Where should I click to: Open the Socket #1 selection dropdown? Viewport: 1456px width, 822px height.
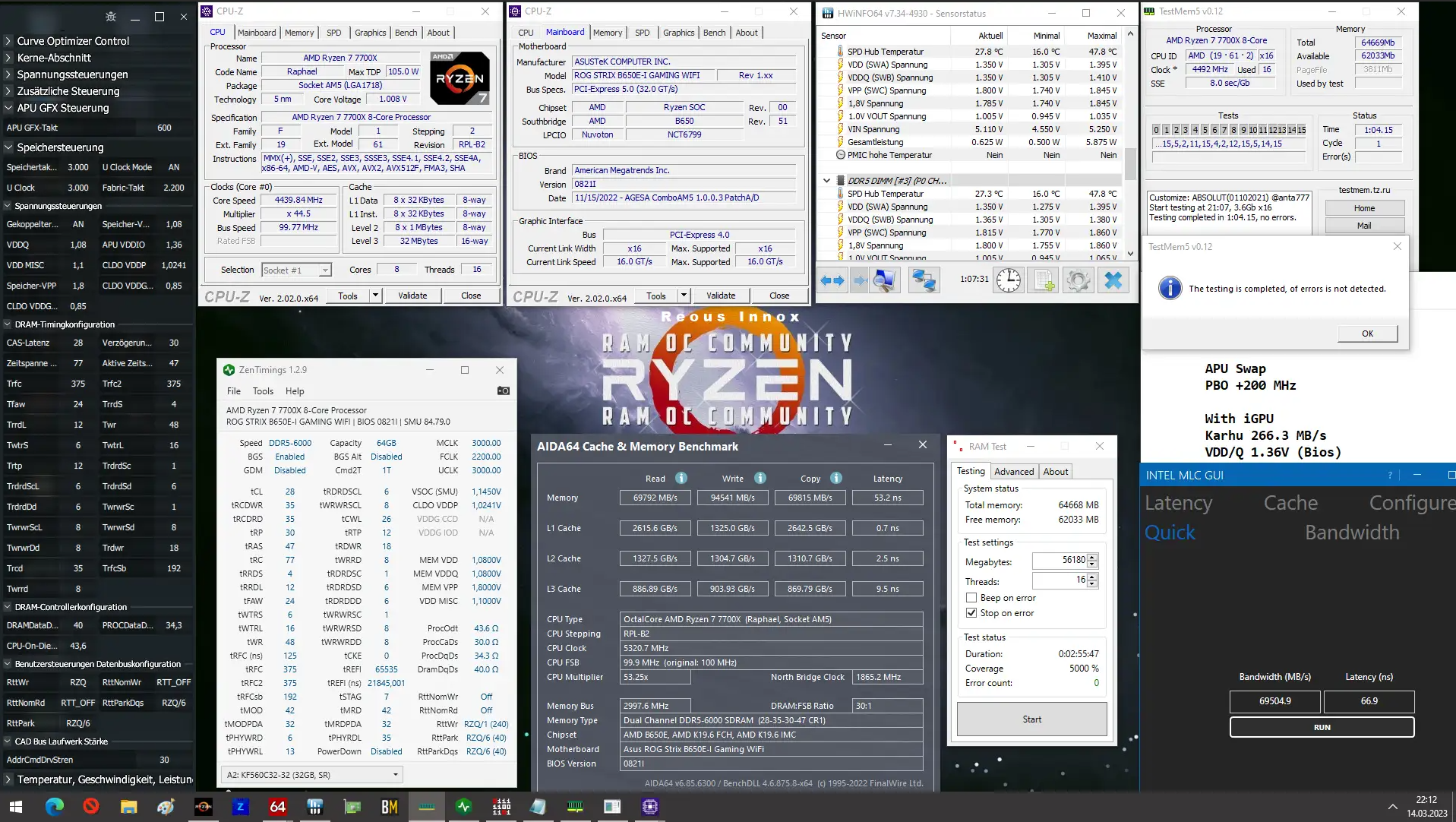(296, 270)
